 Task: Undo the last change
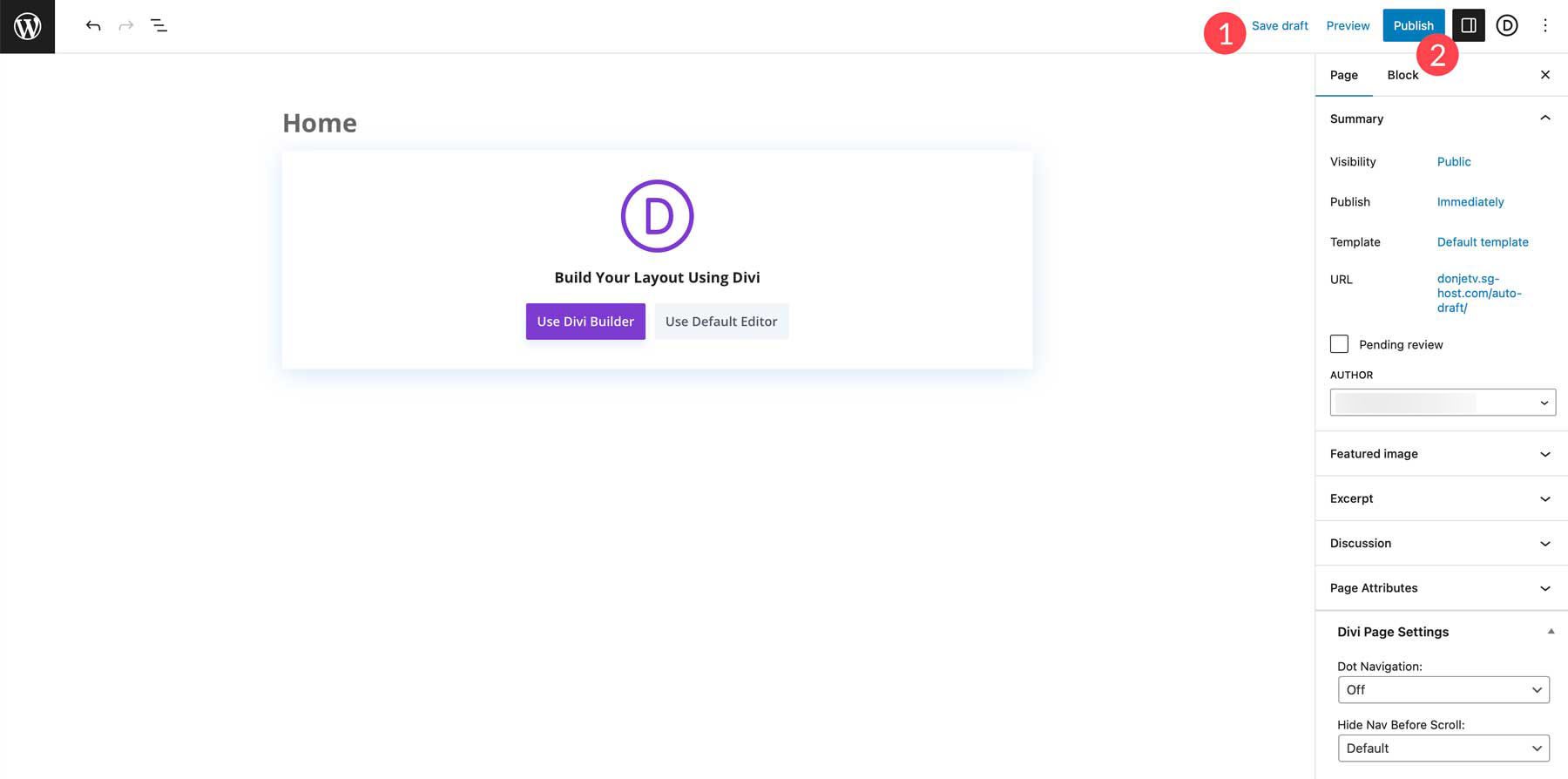tap(93, 25)
